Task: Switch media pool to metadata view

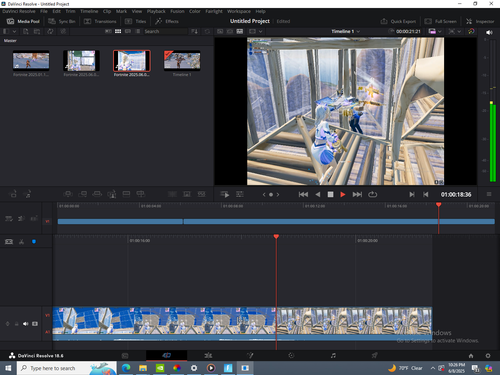Action: pyautogui.click(x=108, y=31)
